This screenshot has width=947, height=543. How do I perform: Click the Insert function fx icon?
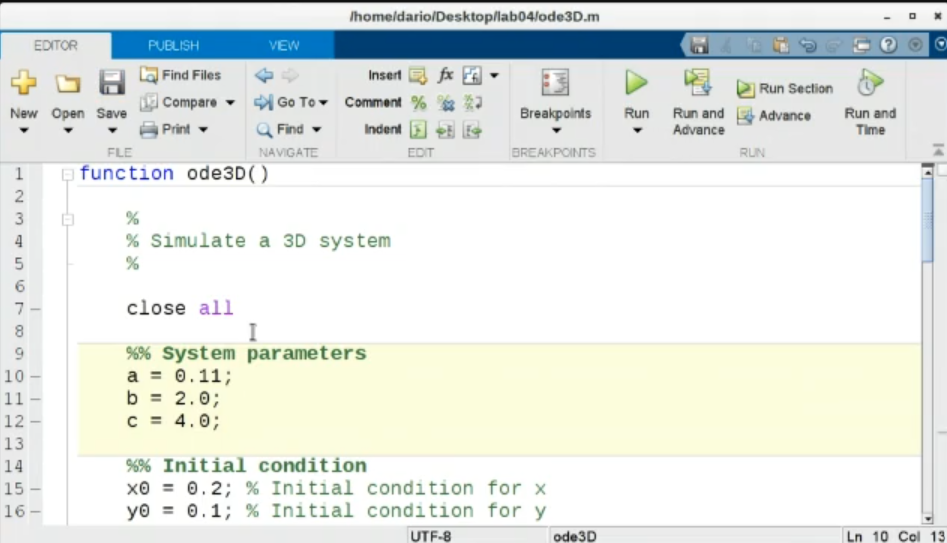pos(445,75)
